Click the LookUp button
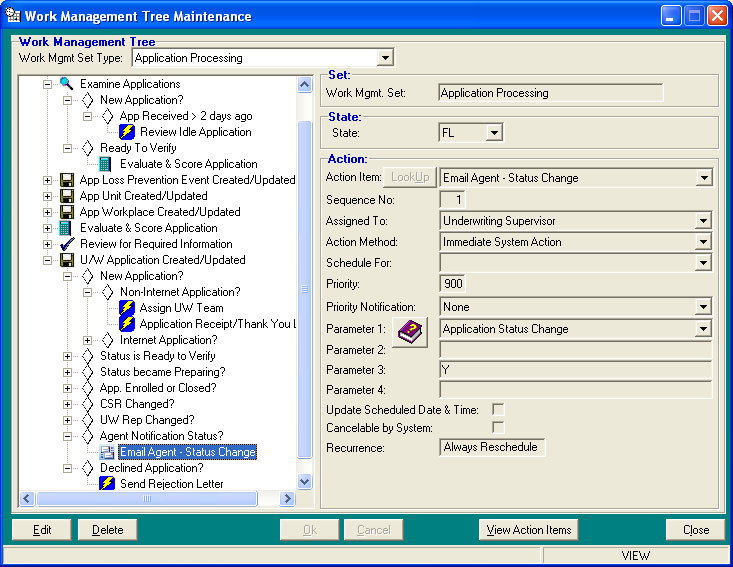733x567 pixels. [x=410, y=177]
